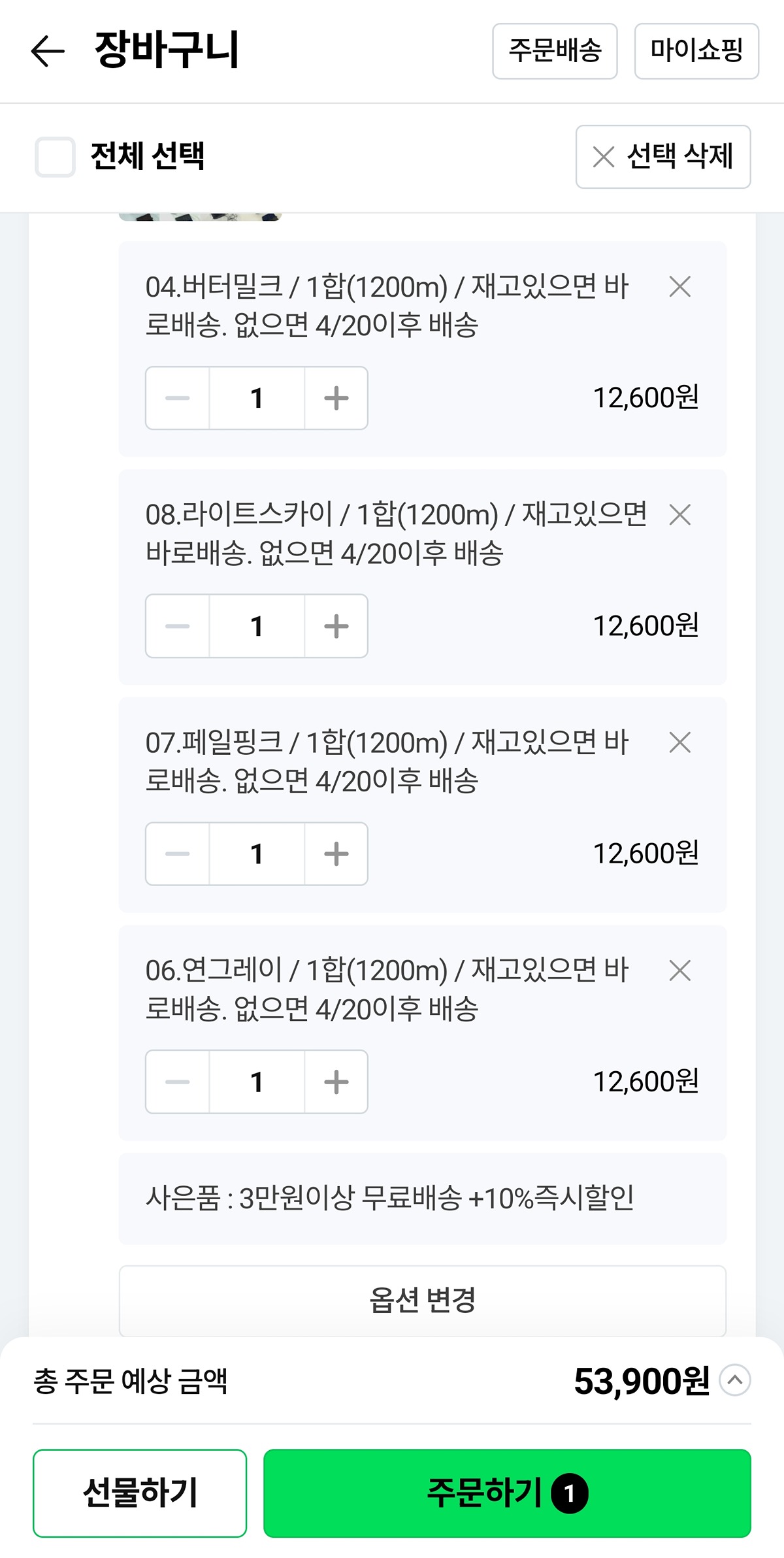Click the product thumbnail image
Screen dimensions: 784x1558
[x=200, y=216]
